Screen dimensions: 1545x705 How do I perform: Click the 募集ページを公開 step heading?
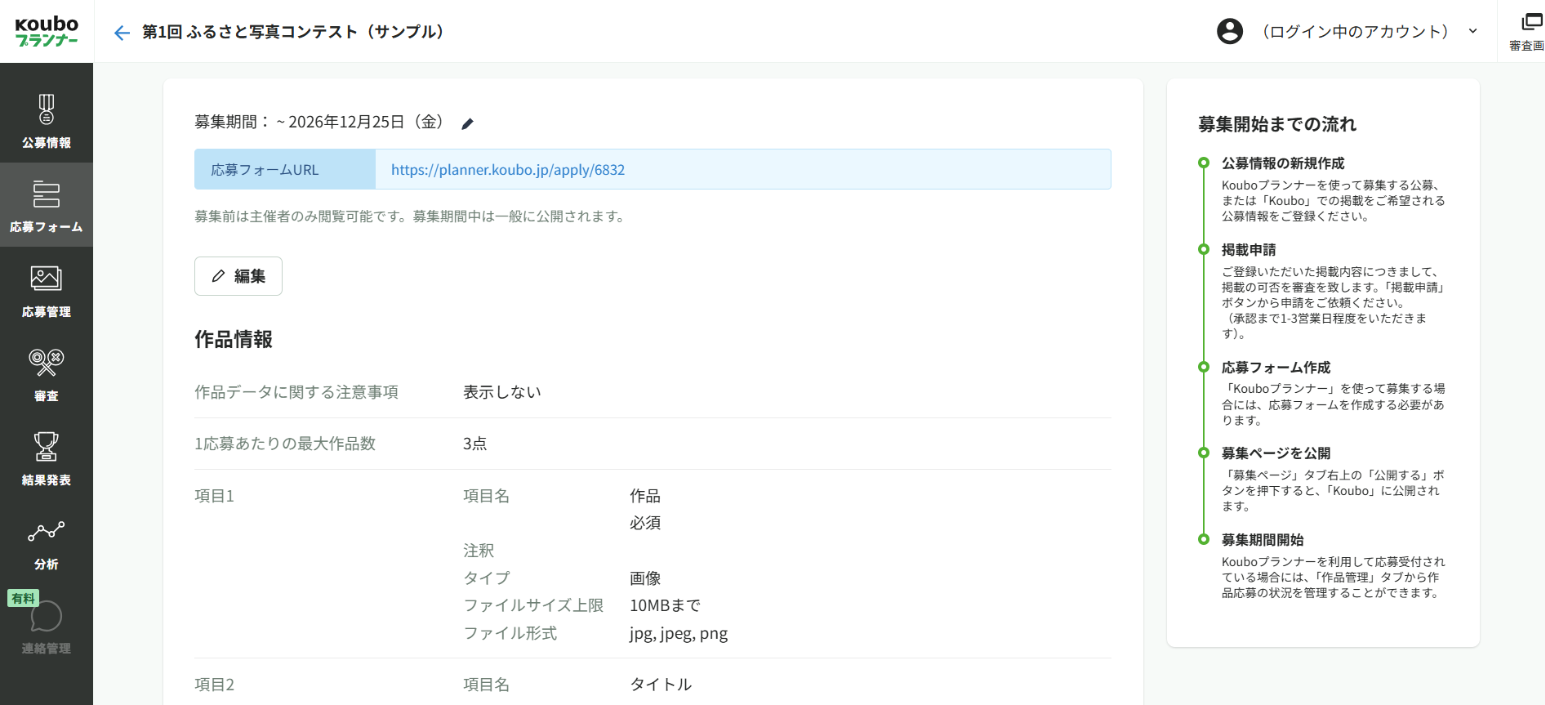1276,453
